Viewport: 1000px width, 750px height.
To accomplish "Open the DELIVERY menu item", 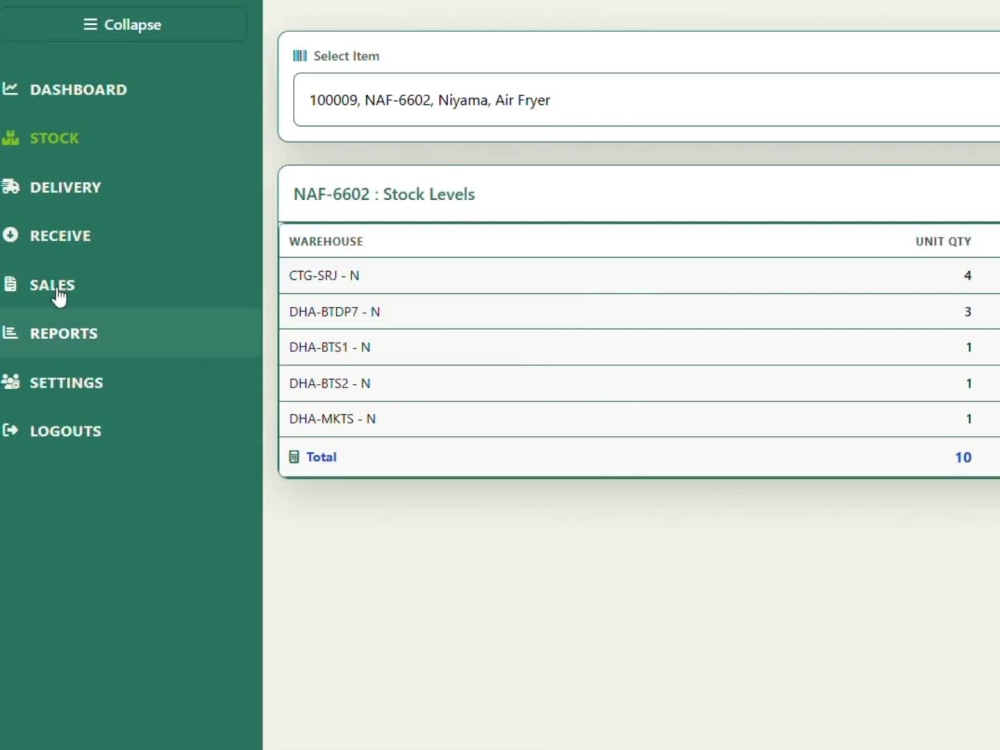I will tap(66, 187).
